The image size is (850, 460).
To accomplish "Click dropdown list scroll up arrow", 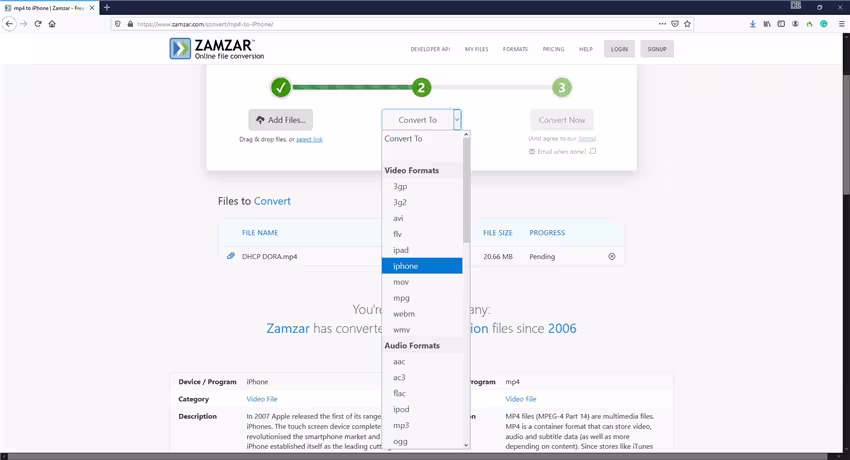I will [x=466, y=134].
